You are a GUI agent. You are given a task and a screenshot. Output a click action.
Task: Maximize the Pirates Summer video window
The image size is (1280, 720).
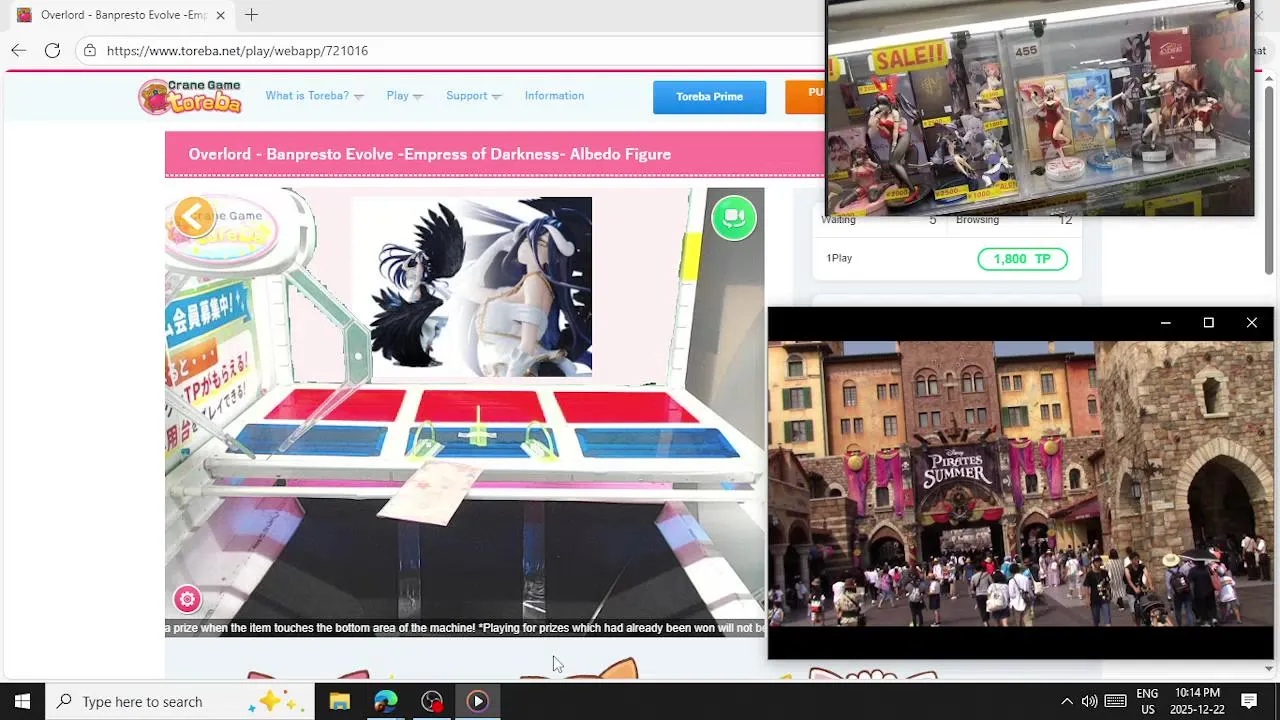click(x=1208, y=323)
